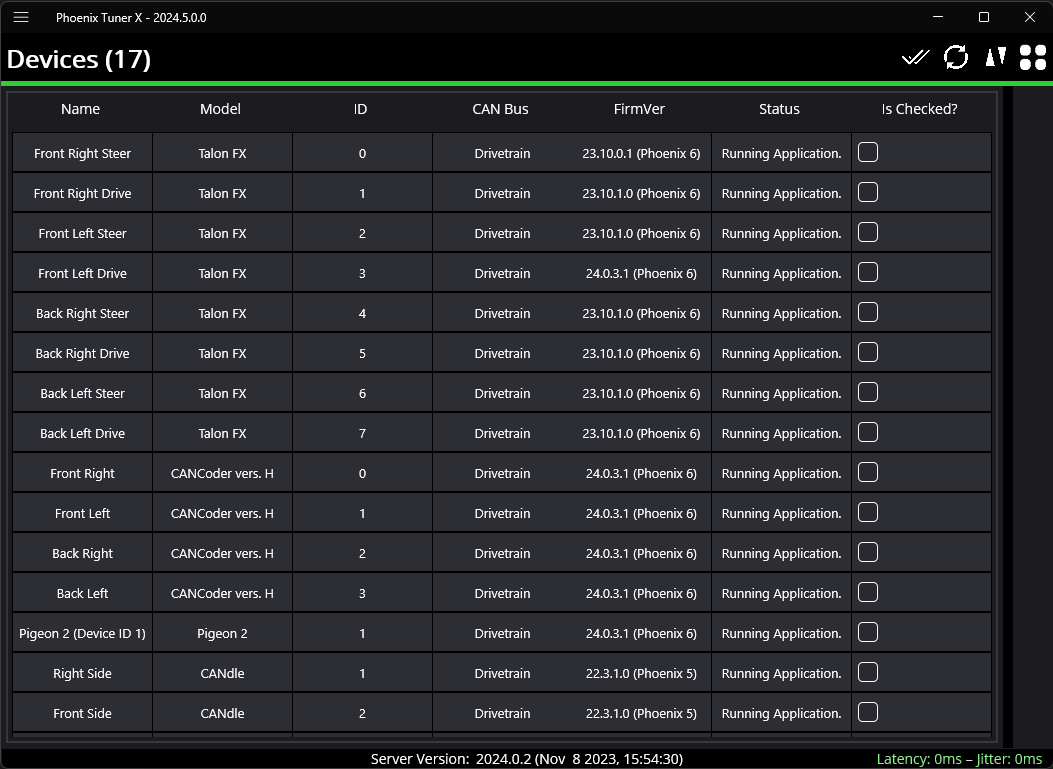Screen dimensions: 1053x769
Task: Click Front Left Drive's 24.0.3.1 firmware cell
Action: tap(641, 273)
